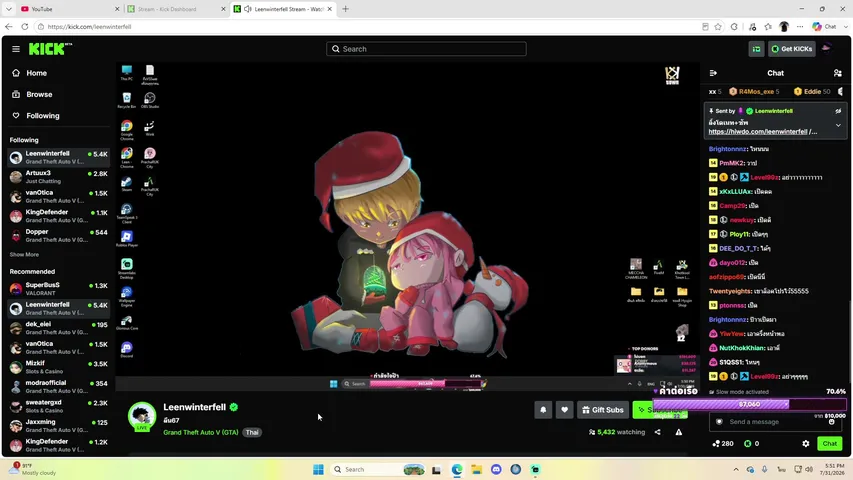Share the stream via share icon
853x480 pixels.
pyautogui.click(x=657, y=432)
